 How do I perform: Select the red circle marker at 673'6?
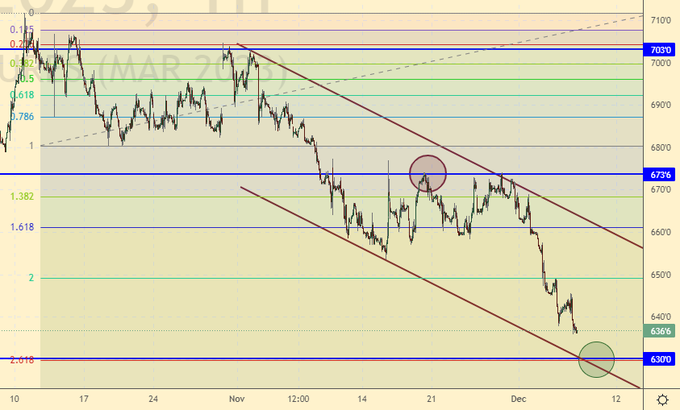point(428,173)
